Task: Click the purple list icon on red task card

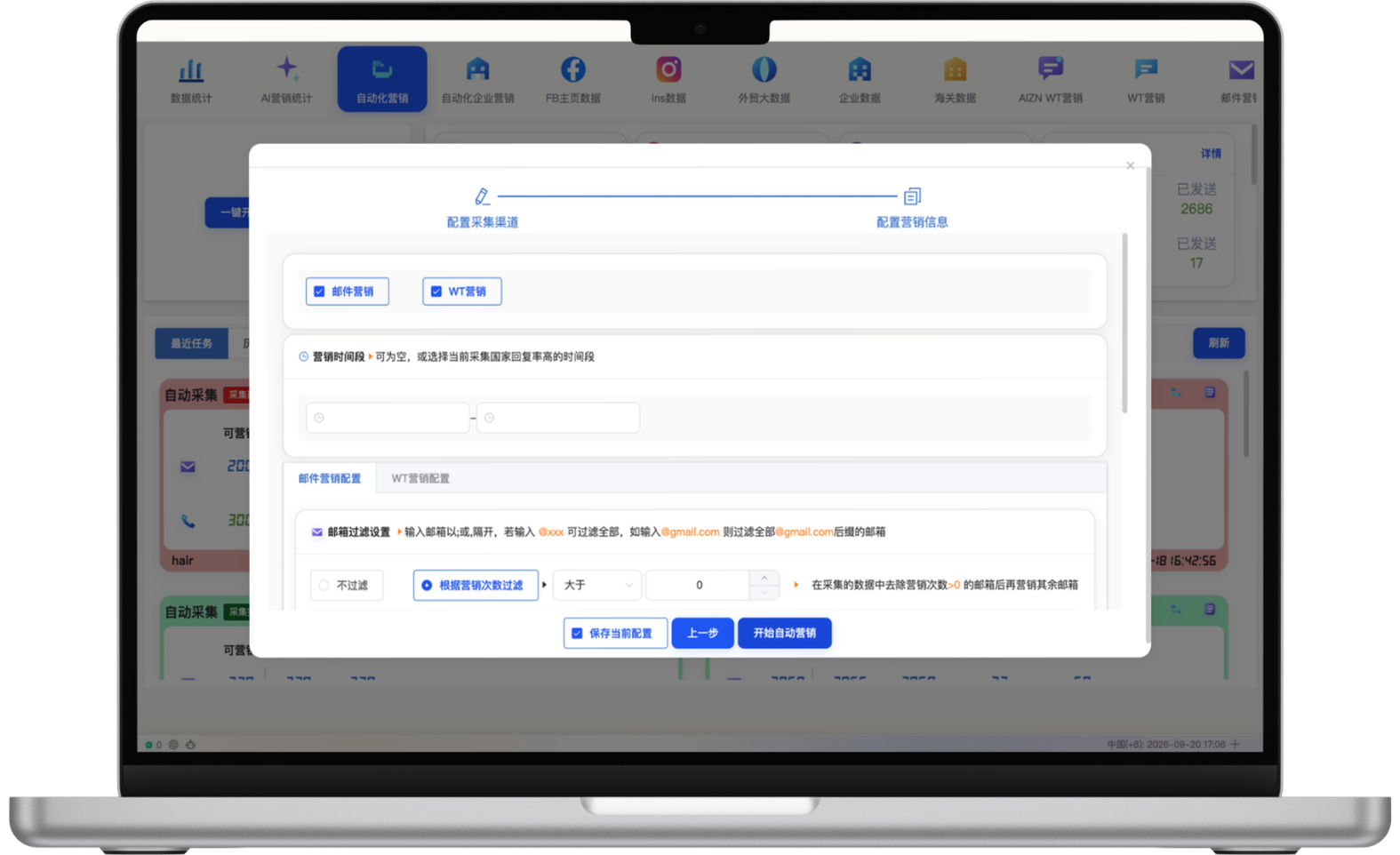Action: pos(1210,392)
